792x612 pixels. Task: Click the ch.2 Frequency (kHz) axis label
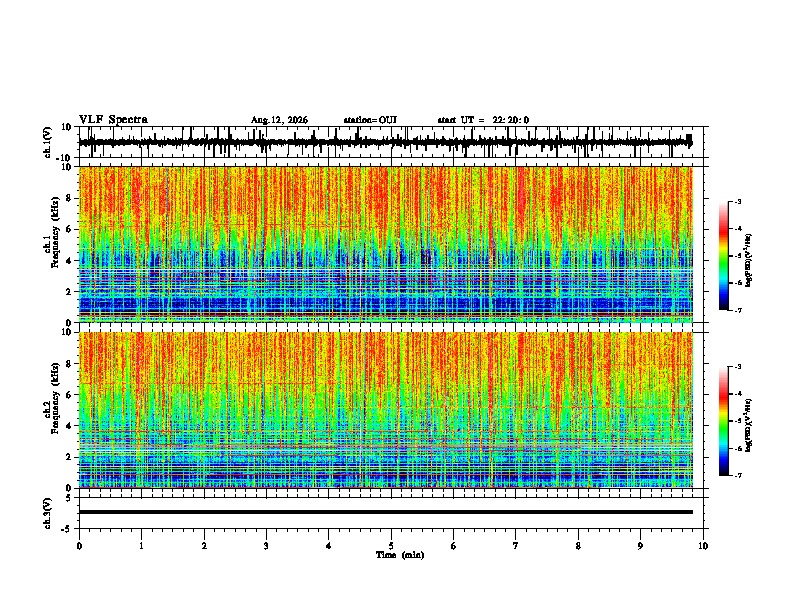51,398
